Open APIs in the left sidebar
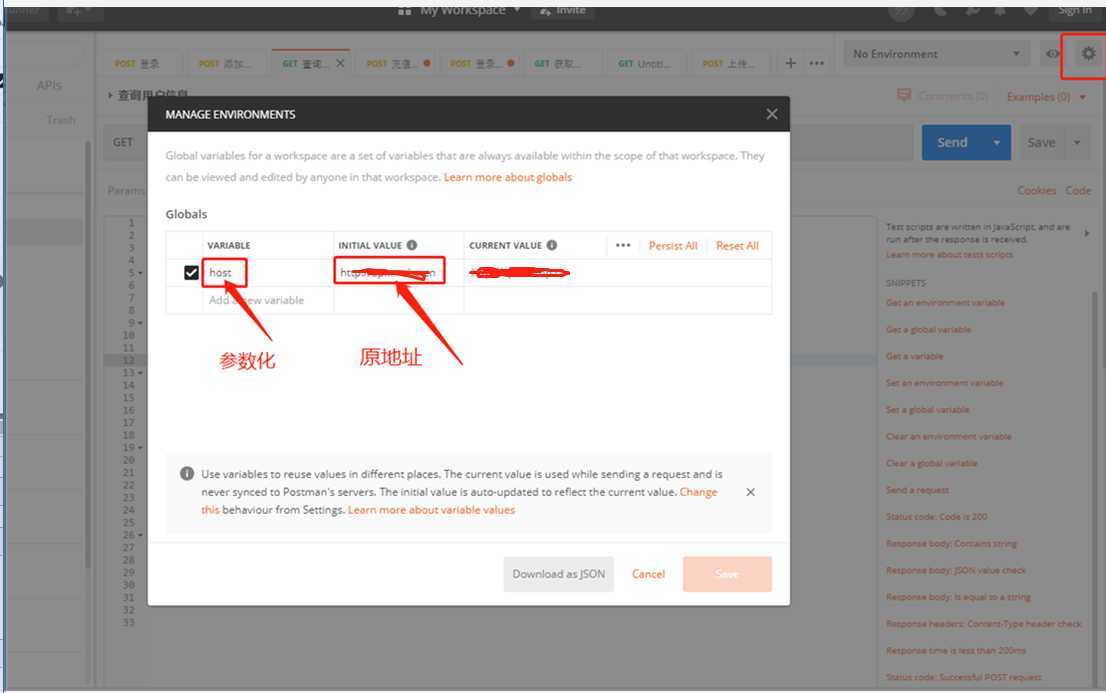The height and width of the screenshot is (693, 1106). (49, 85)
